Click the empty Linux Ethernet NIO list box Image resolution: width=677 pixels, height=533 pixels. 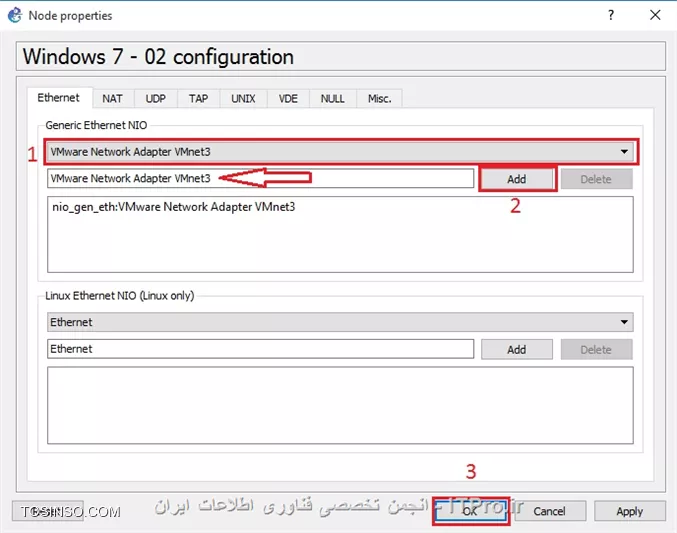[340, 405]
